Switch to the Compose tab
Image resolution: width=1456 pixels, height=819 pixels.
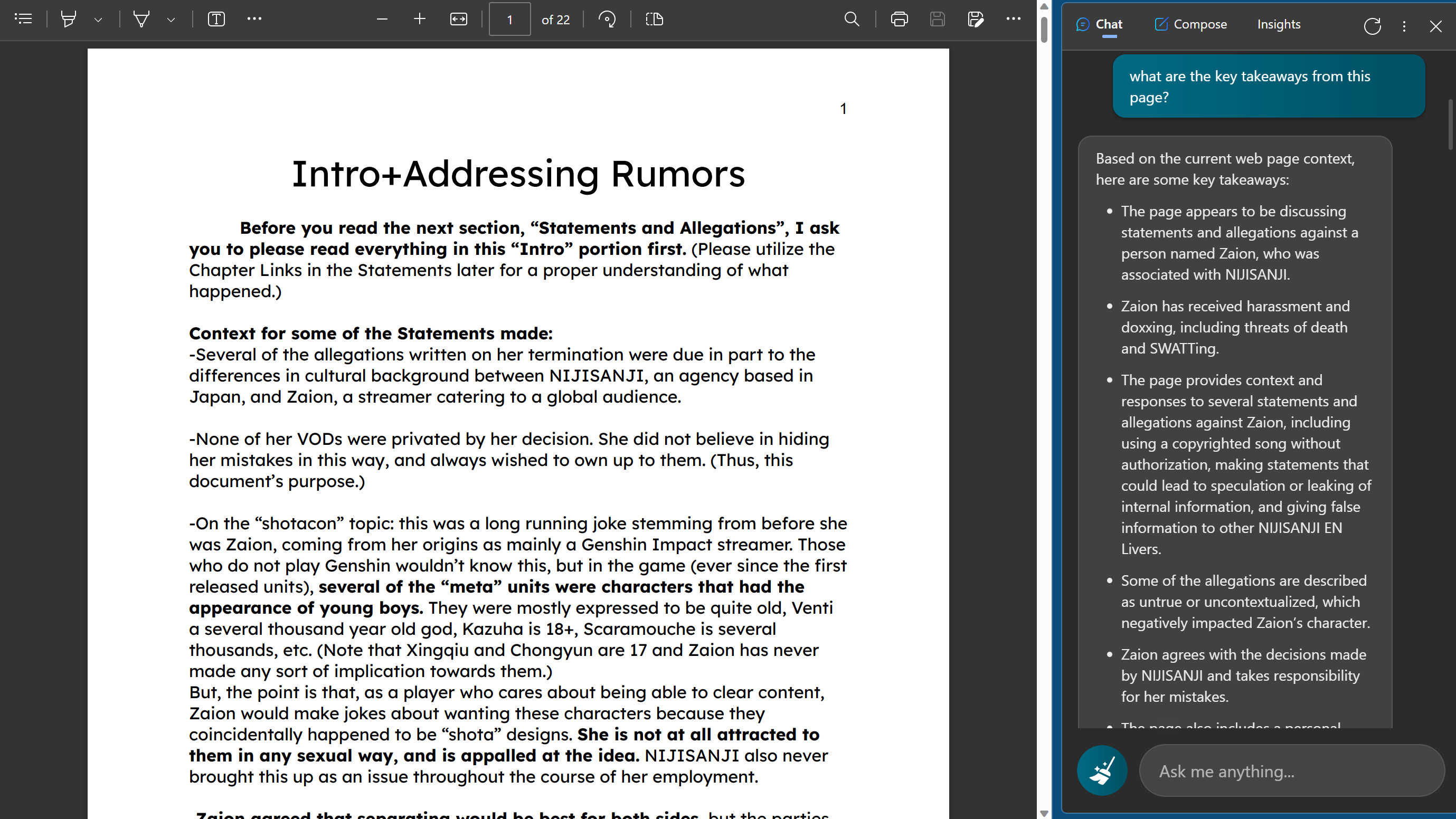(1190, 24)
